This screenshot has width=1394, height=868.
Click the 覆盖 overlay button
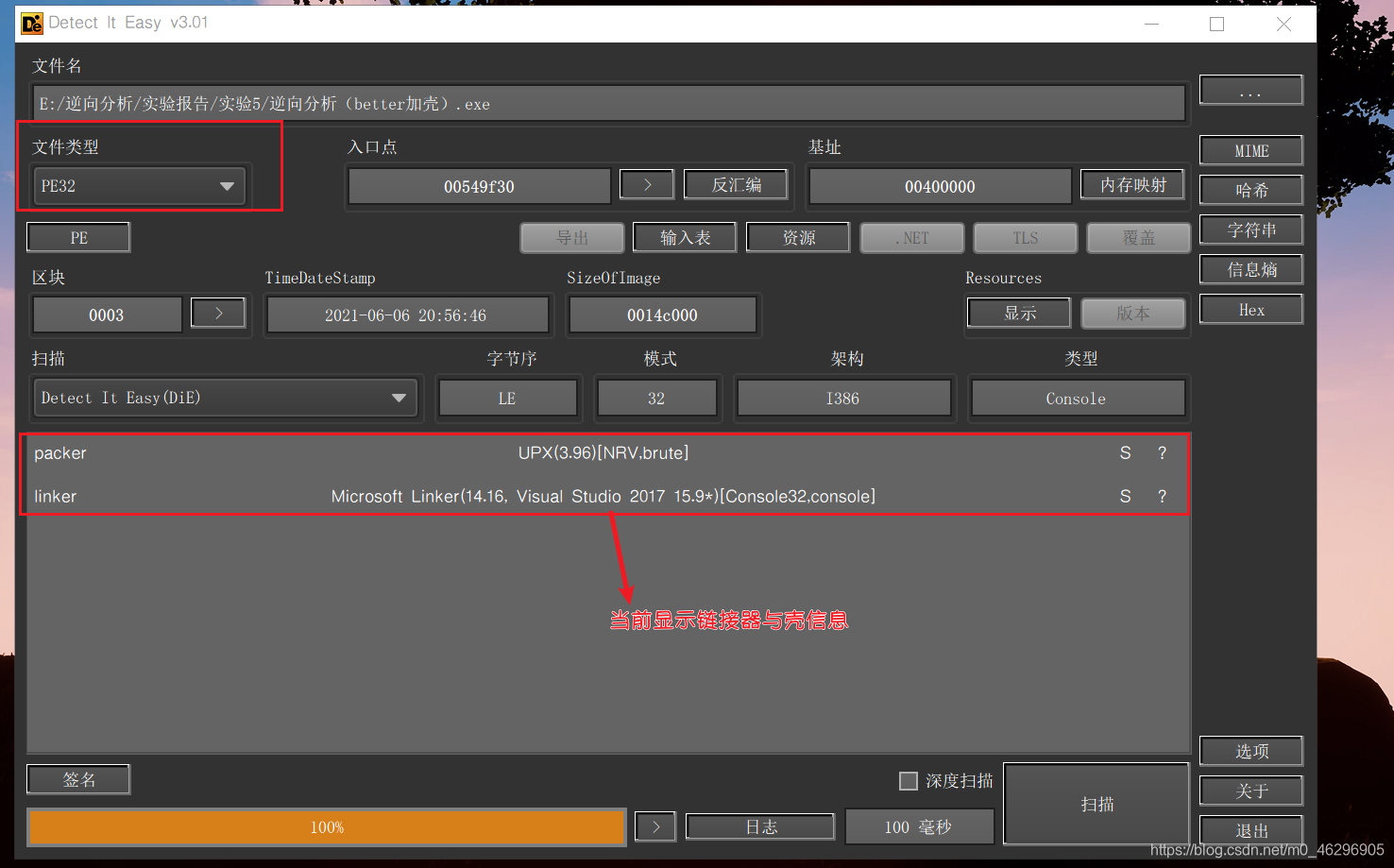coord(1139,238)
